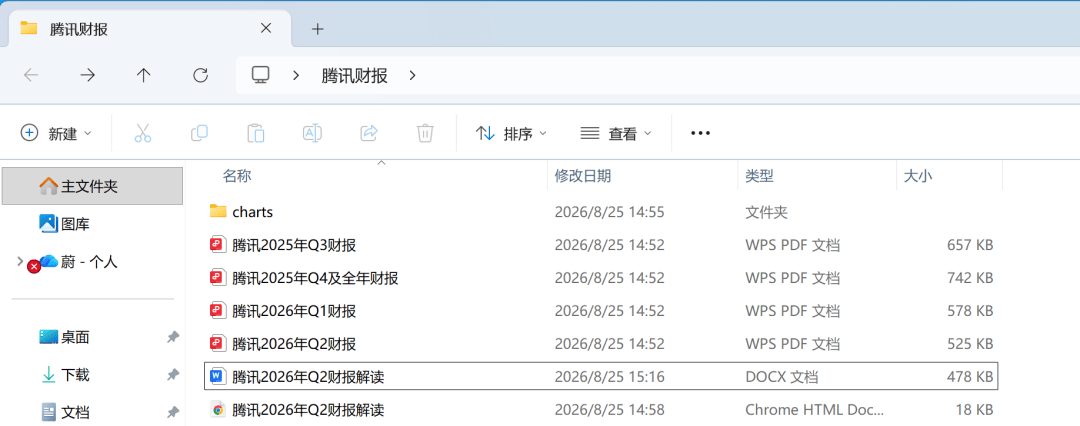Image resolution: width=1080 pixels, height=426 pixels.
Task: Click the 文件夹 type cell
Action: 766,212
